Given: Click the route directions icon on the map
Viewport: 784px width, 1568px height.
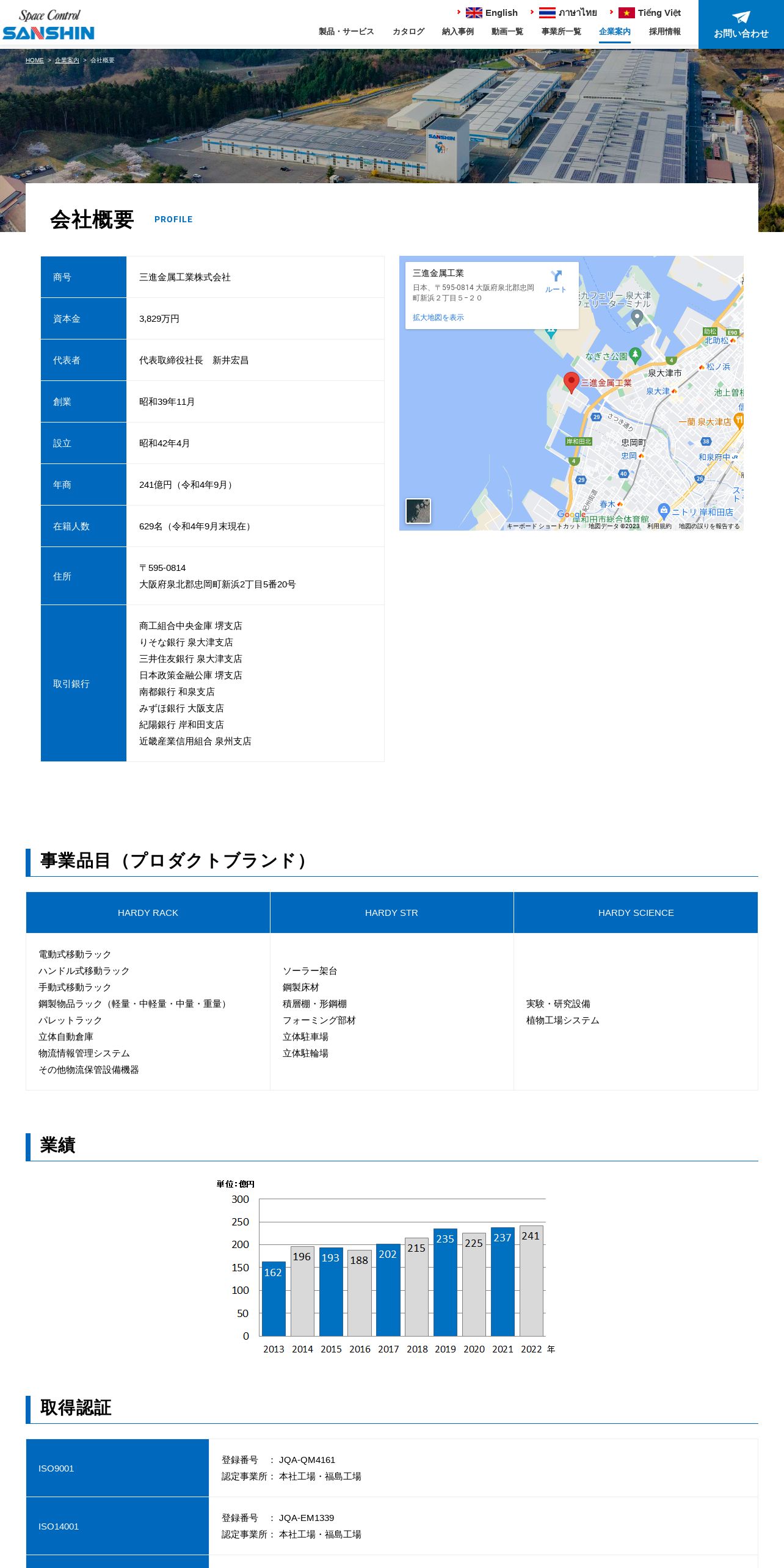Looking at the screenshot, I should (x=556, y=276).
